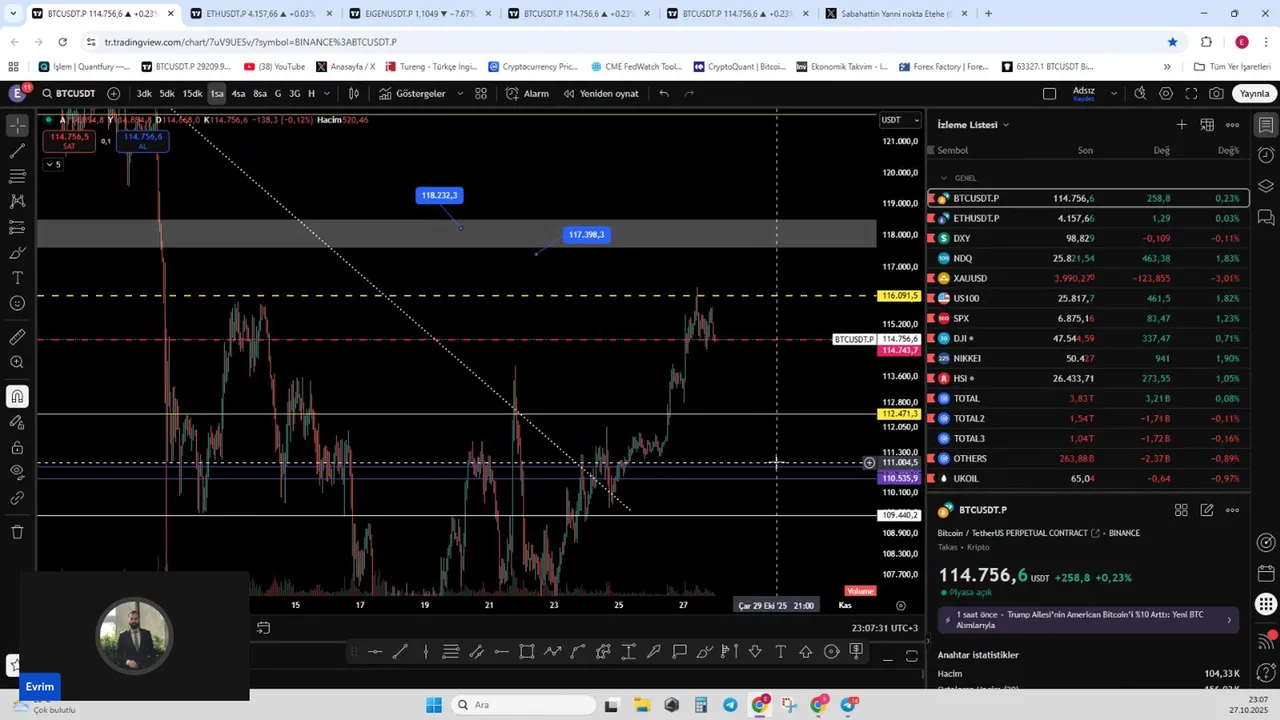Open the forecasting and measurement tools
The height and width of the screenshot is (720, 1280).
[17, 227]
